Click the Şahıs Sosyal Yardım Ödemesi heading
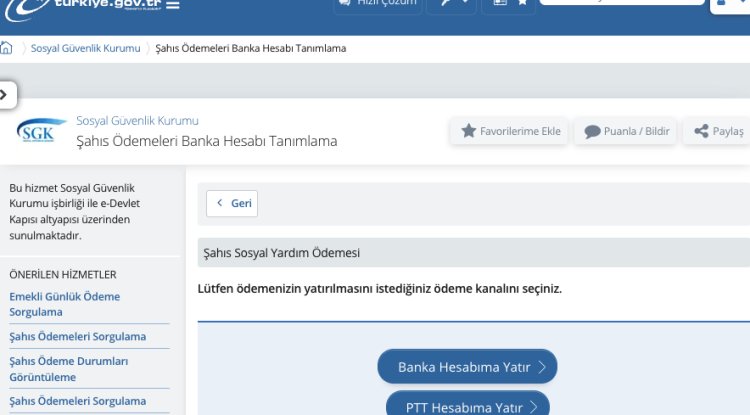750x415 pixels. pyautogui.click(x=281, y=252)
